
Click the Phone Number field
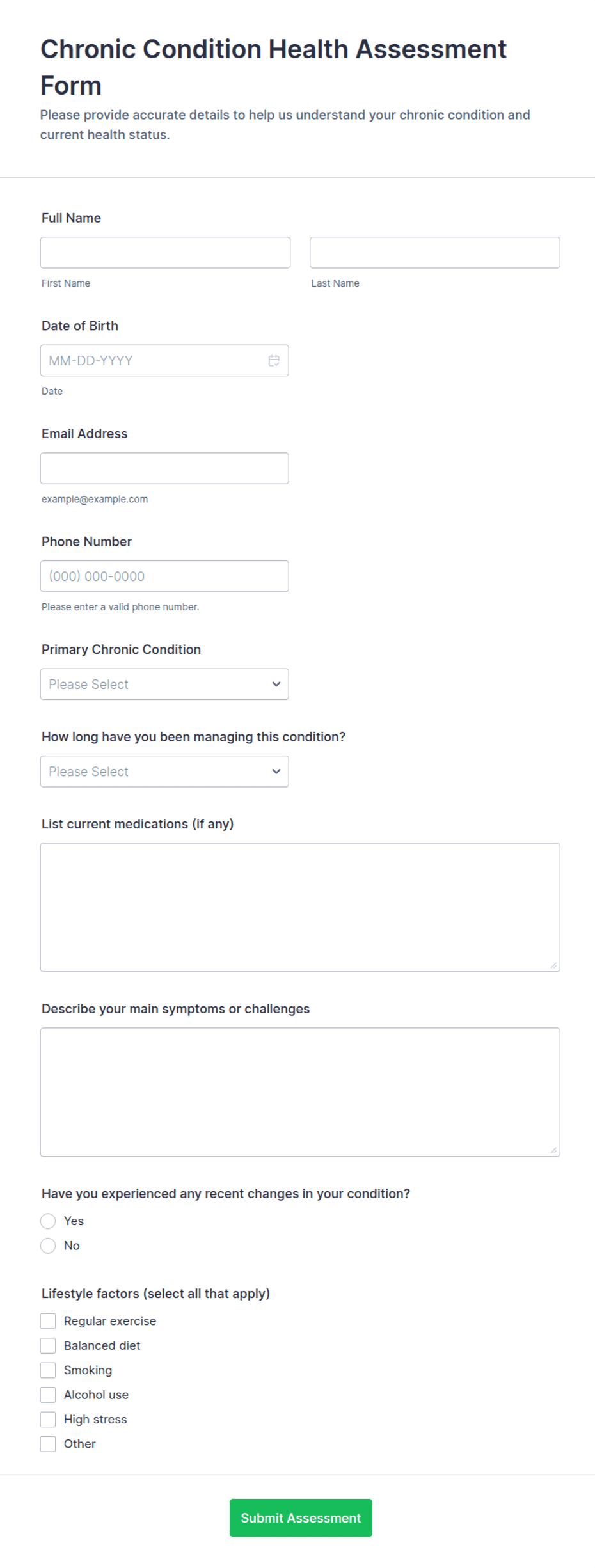[164, 576]
